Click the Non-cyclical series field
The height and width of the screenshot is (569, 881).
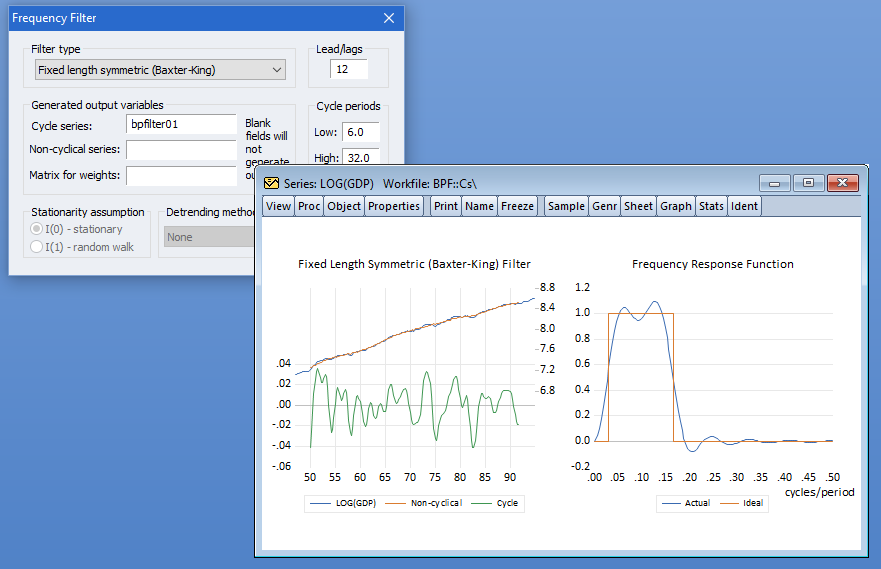coord(181,150)
